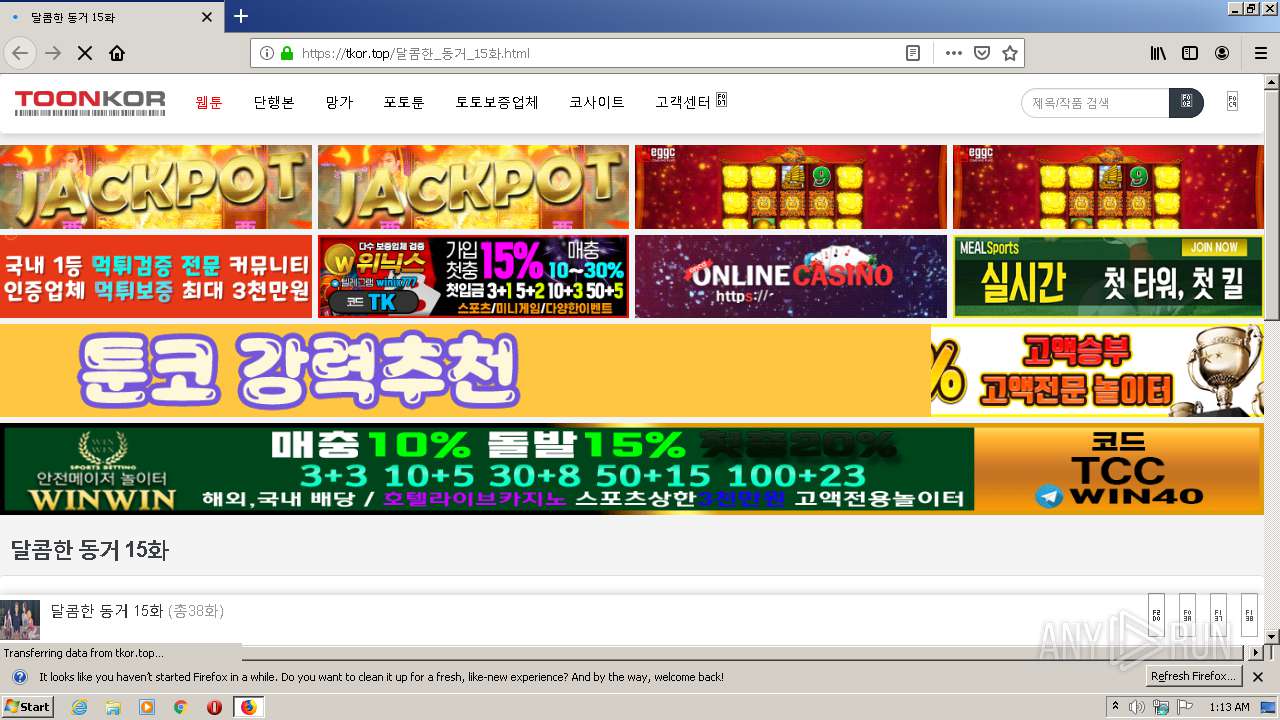This screenshot has width=1280, height=720.
Task: Open the 위닉스 15% banner
Action: 473,276
